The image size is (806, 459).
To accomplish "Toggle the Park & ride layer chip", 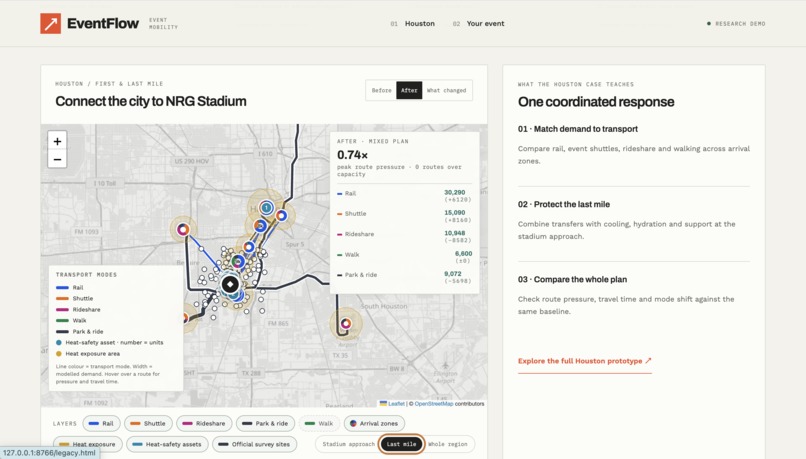I will point(265,424).
